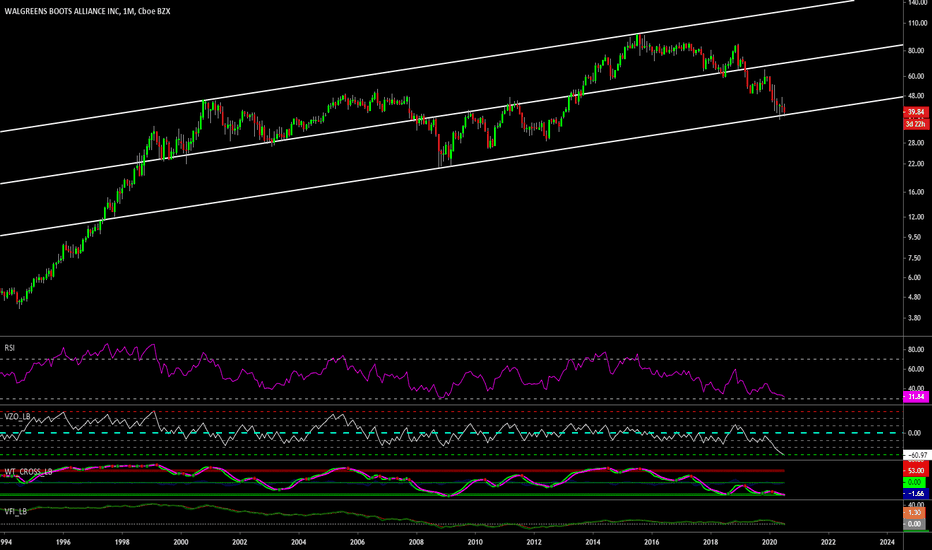Select the VZO_LB indicator label
Viewport: 932px width, 550px height.
(17, 416)
